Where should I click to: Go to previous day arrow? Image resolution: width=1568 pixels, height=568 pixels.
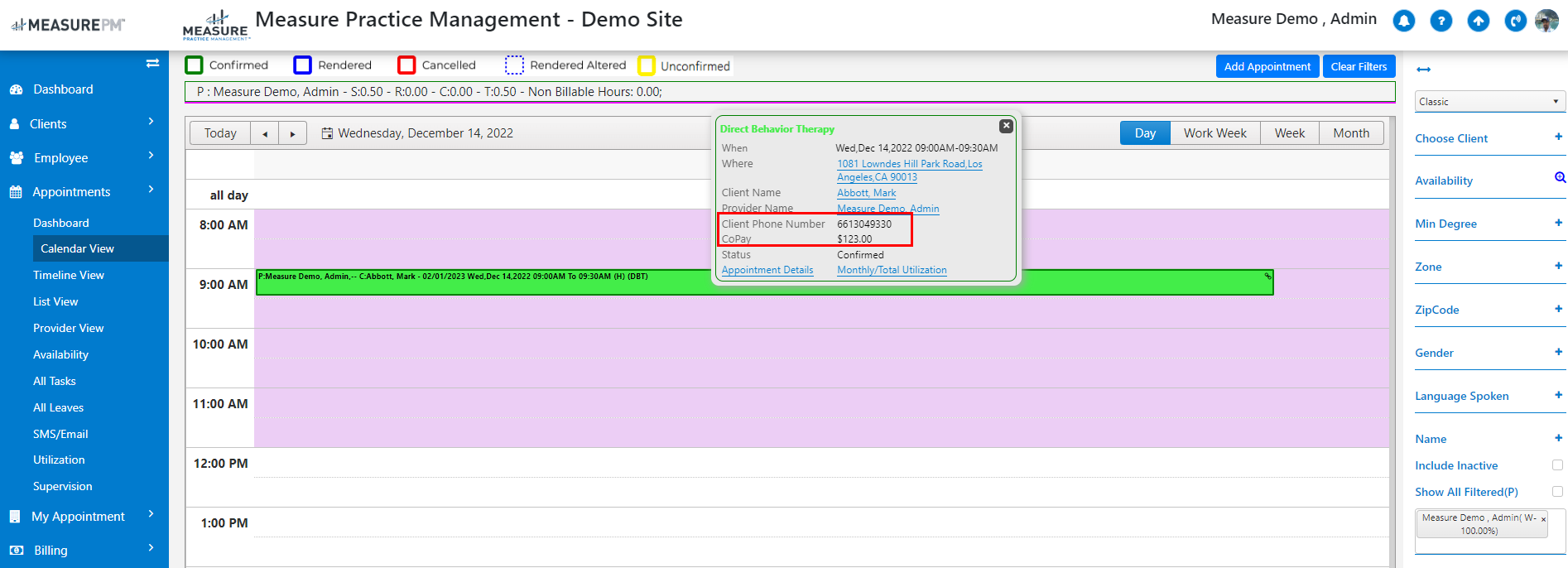(265, 133)
